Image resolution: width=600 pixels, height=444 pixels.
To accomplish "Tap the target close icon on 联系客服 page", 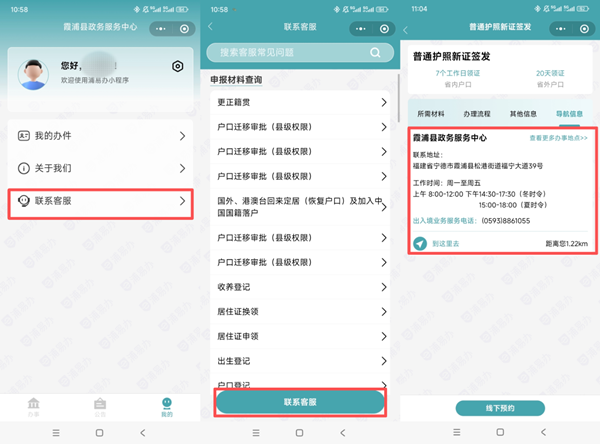I will (x=385, y=29).
